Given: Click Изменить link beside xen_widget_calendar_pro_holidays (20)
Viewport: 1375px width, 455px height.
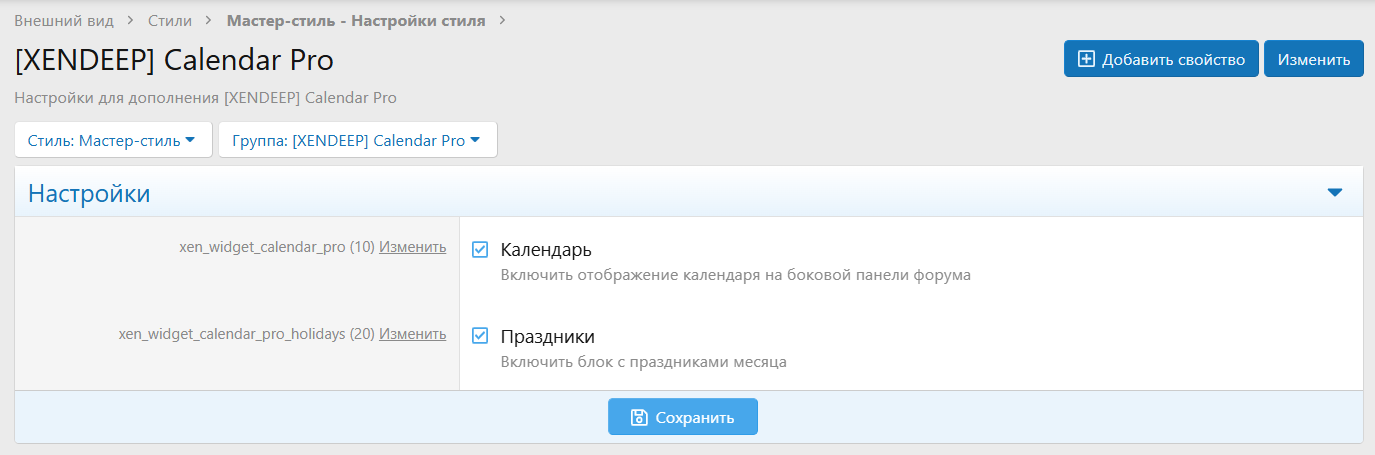Looking at the screenshot, I should click(412, 334).
